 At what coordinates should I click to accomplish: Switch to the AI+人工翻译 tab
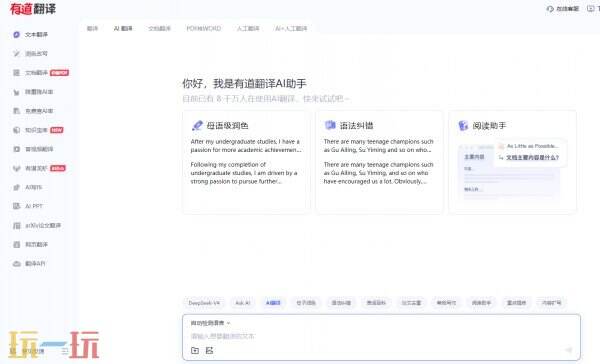(x=291, y=28)
